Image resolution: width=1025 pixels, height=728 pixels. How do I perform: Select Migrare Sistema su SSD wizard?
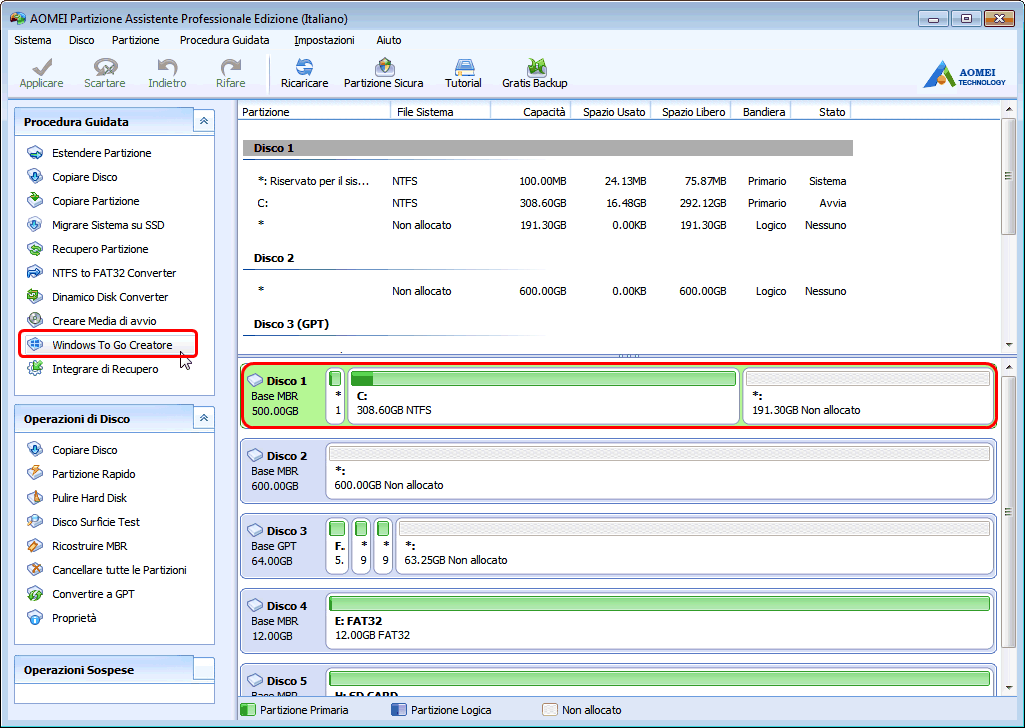click(x=107, y=225)
